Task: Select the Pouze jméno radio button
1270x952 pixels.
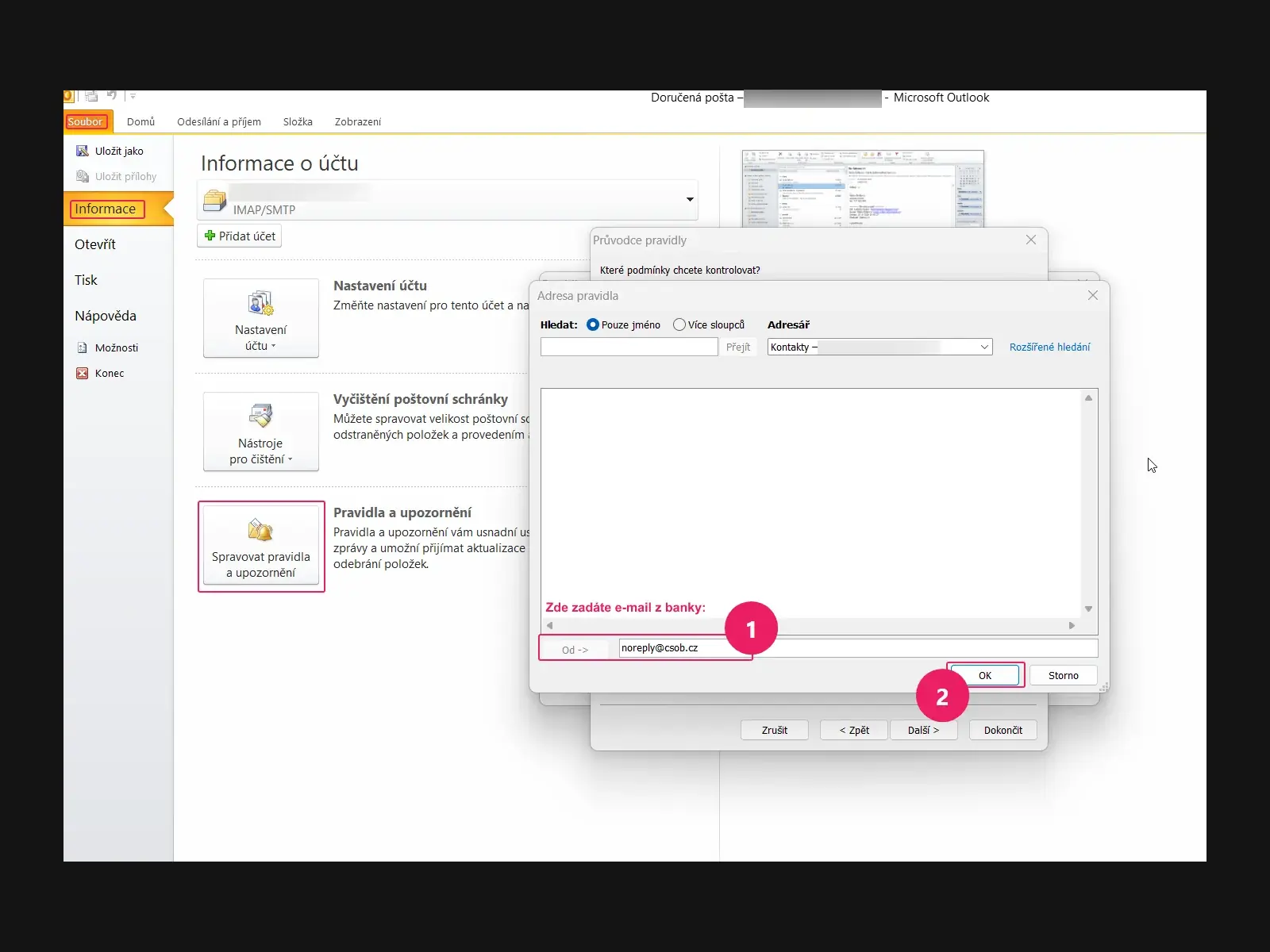Action: (593, 324)
